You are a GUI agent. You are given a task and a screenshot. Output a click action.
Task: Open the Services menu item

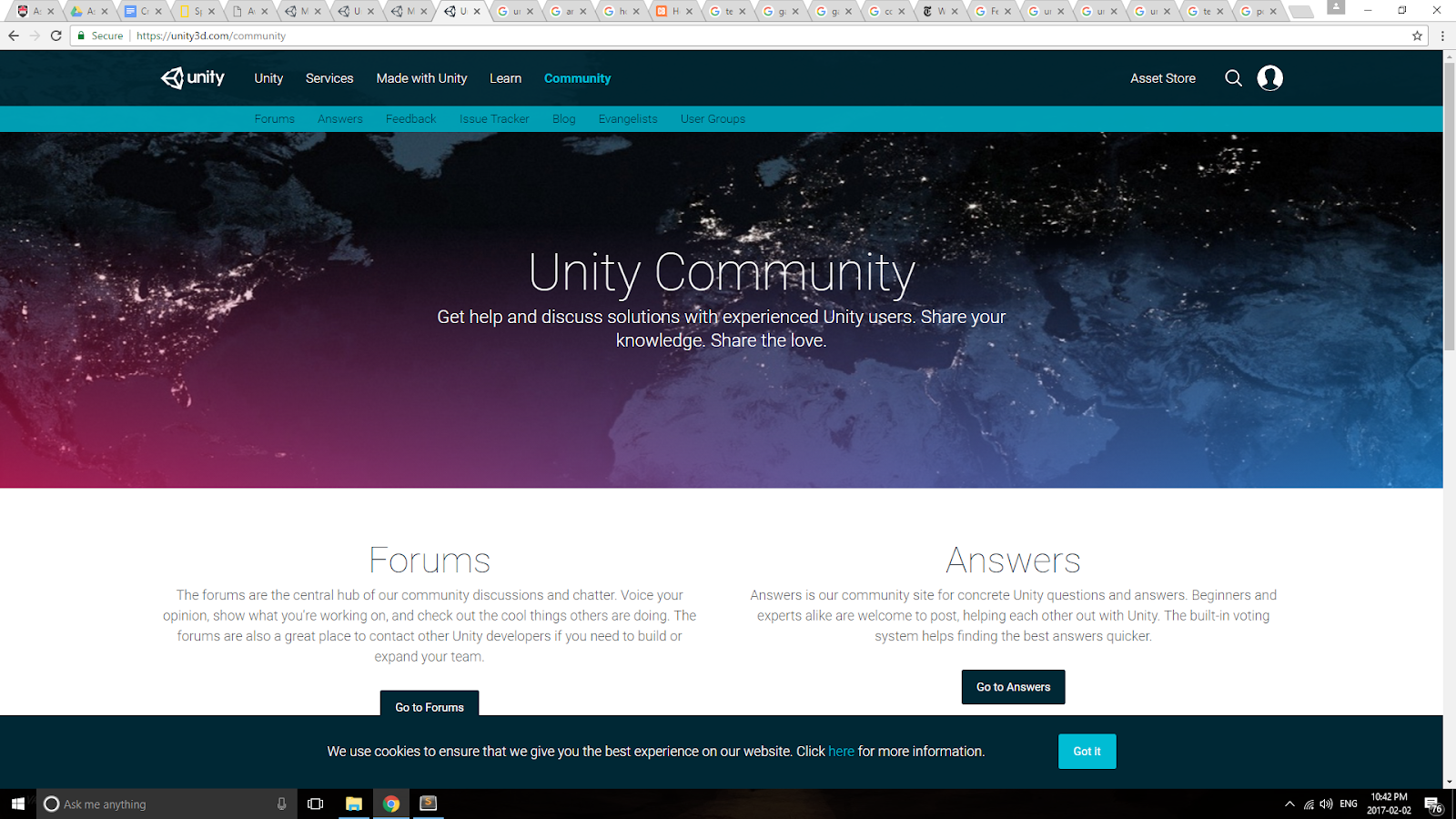pos(329,78)
